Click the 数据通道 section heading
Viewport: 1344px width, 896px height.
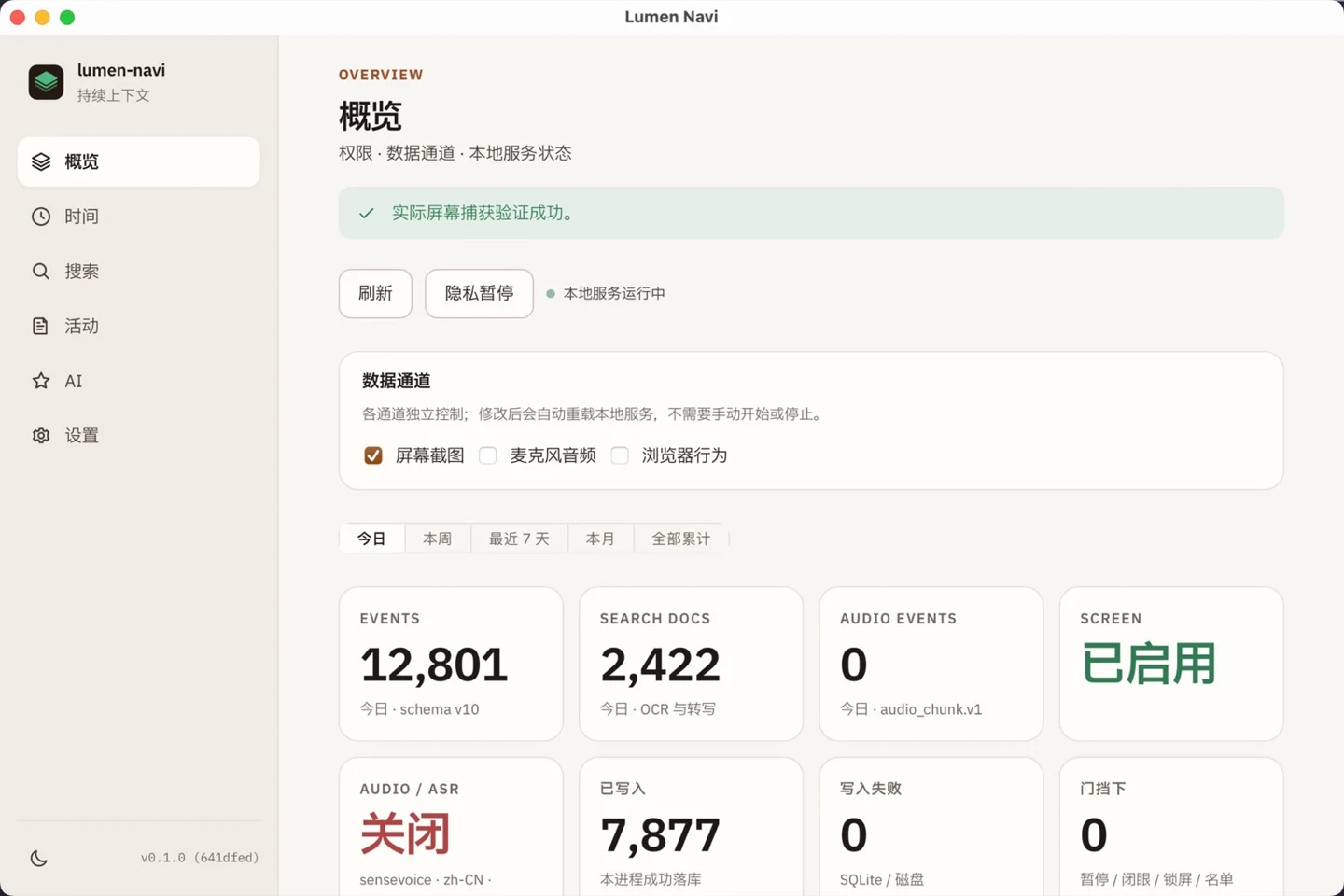tap(397, 381)
